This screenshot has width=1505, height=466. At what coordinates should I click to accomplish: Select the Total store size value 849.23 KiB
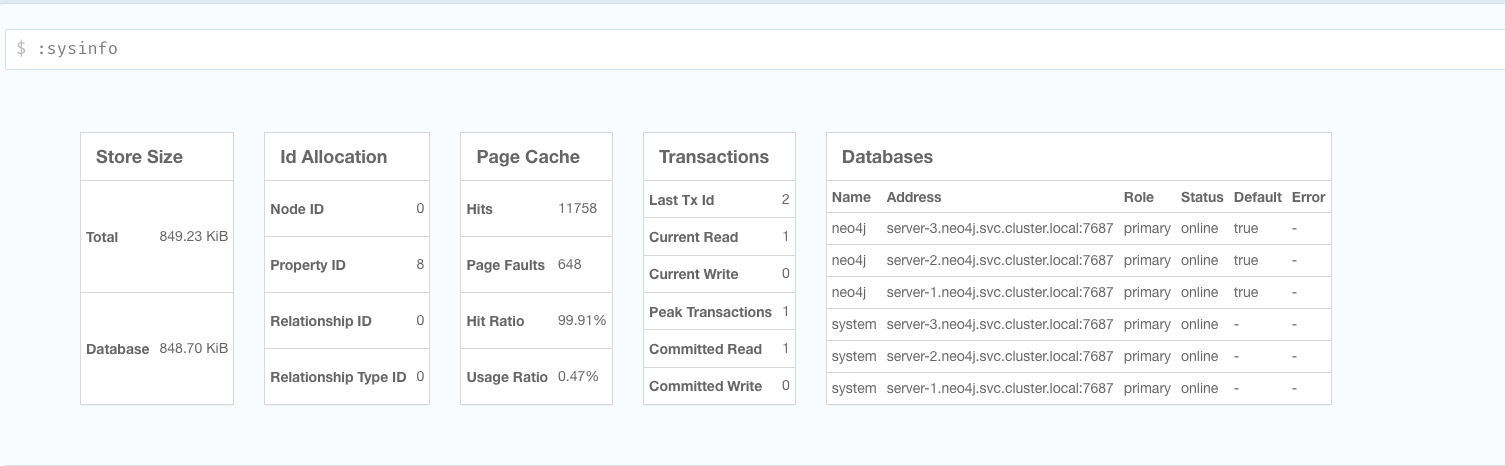(193, 237)
